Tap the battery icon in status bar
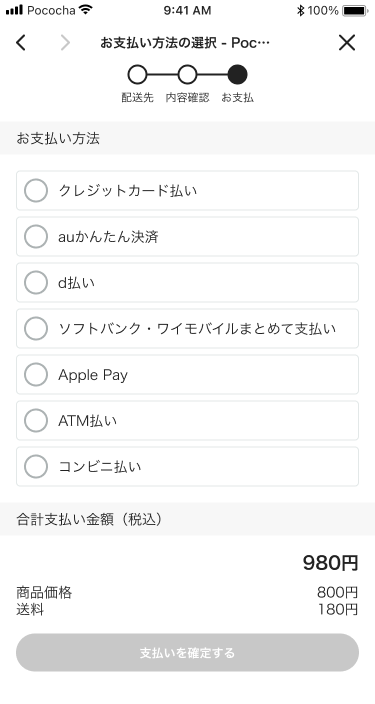 pyautogui.click(x=355, y=10)
